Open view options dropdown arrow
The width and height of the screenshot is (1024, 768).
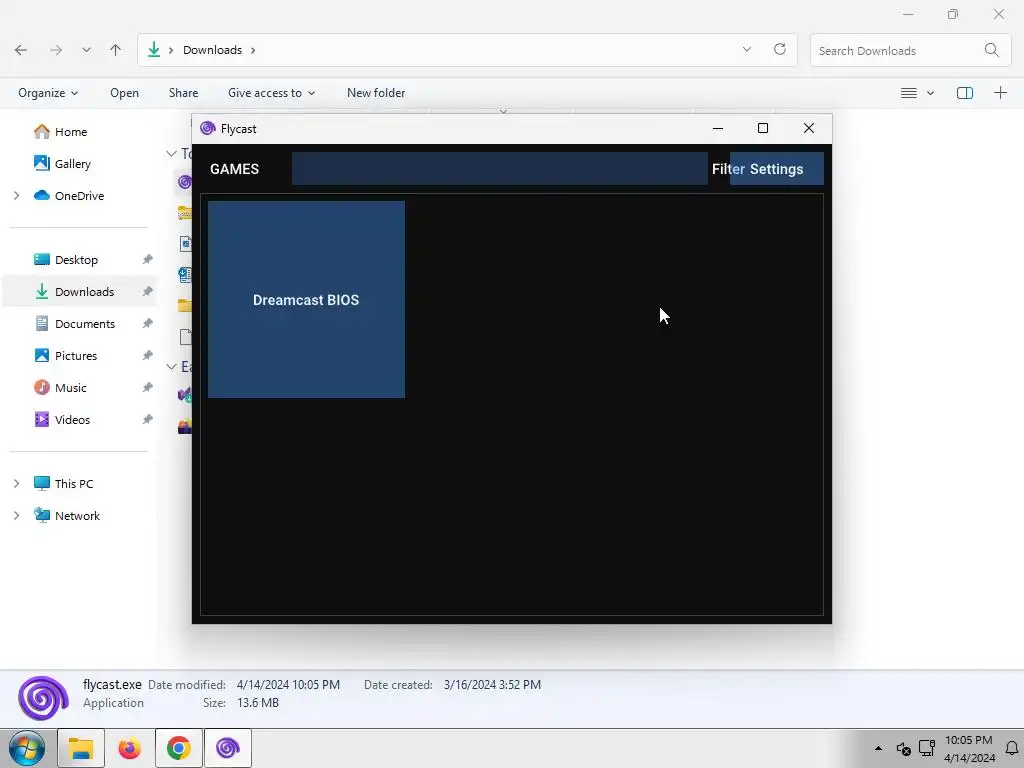coord(931,93)
